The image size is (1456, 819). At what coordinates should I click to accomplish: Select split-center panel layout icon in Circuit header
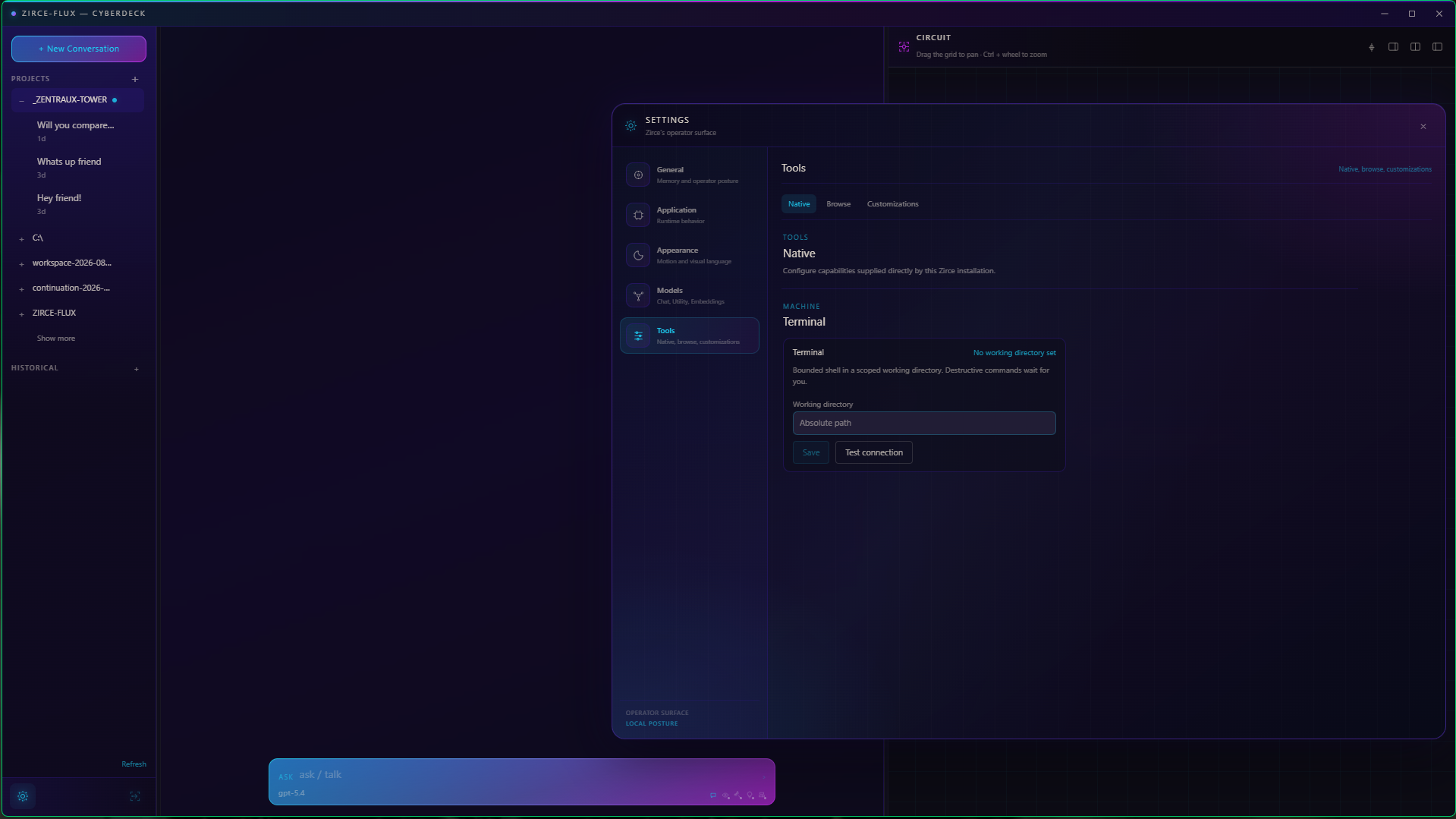click(x=1415, y=47)
